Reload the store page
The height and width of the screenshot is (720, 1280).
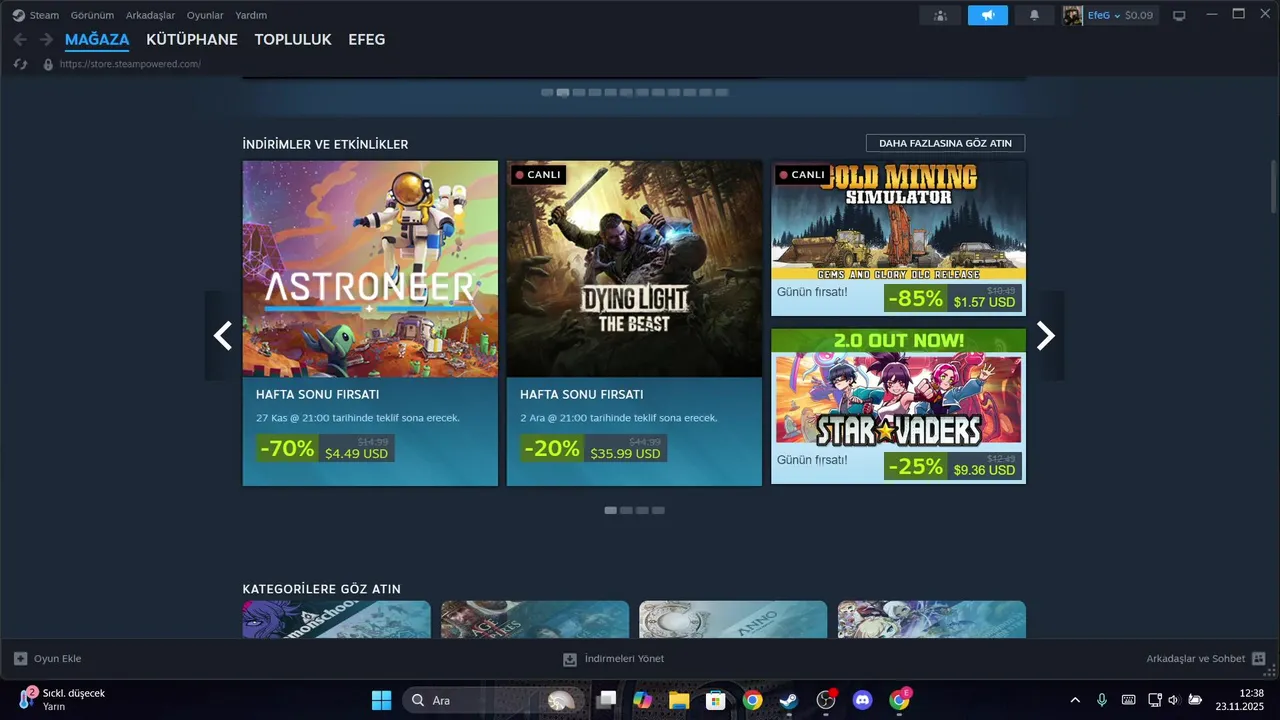point(20,64)
